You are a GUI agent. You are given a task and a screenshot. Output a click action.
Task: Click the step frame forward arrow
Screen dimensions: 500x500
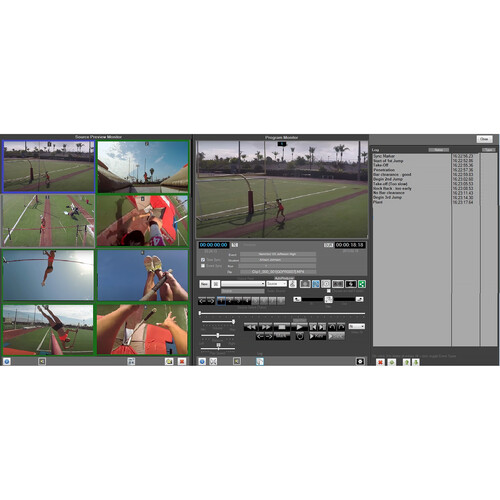pos(269,336)
